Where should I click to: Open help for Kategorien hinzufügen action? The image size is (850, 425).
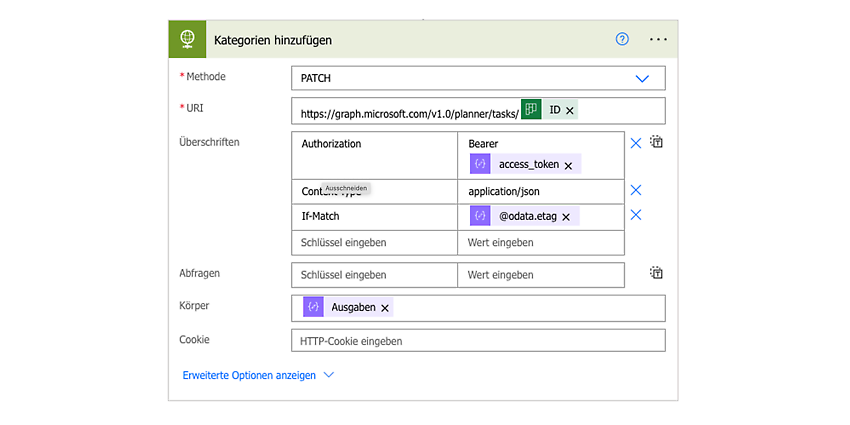(622, 39)
